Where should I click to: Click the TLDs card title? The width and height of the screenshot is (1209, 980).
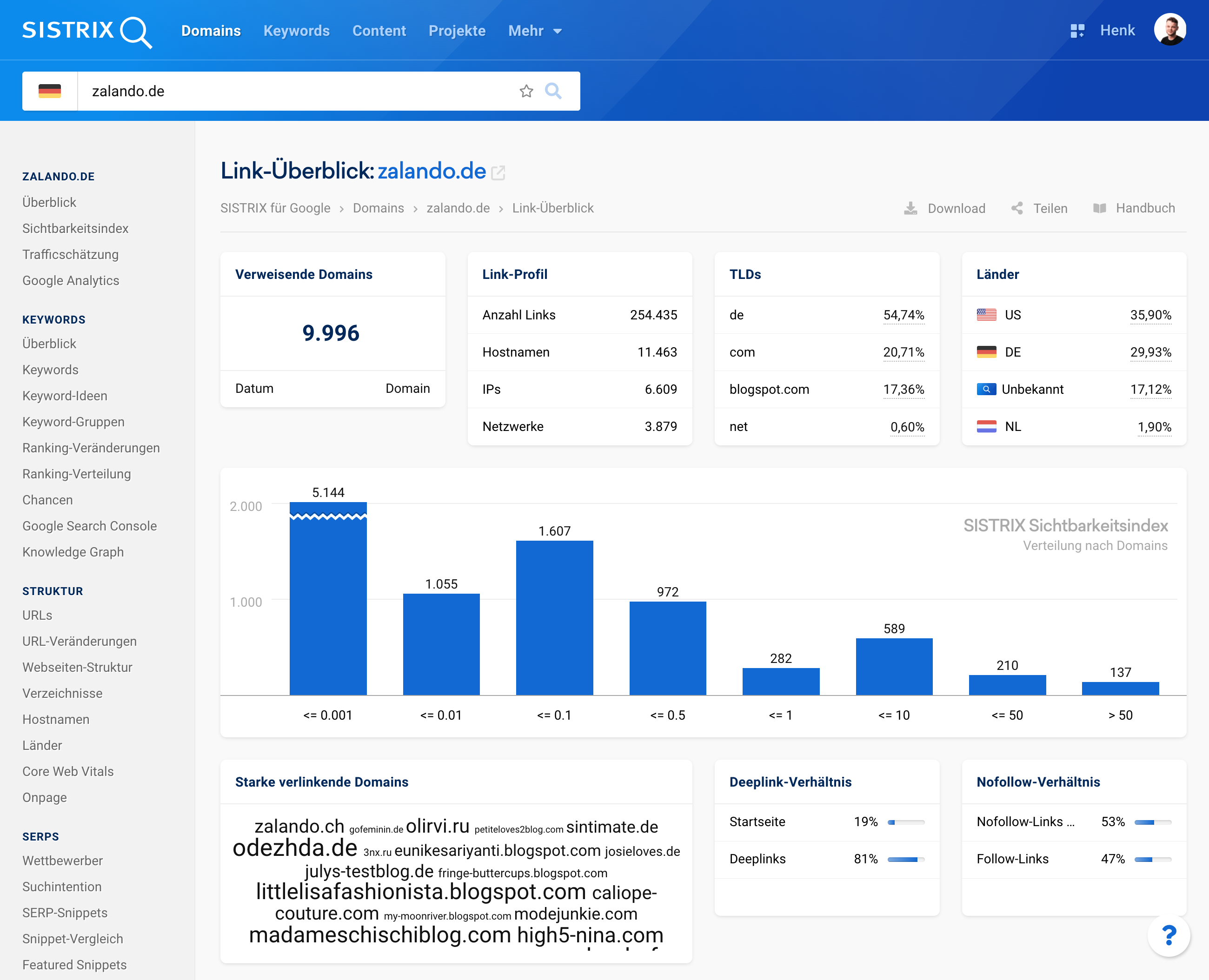745,274
